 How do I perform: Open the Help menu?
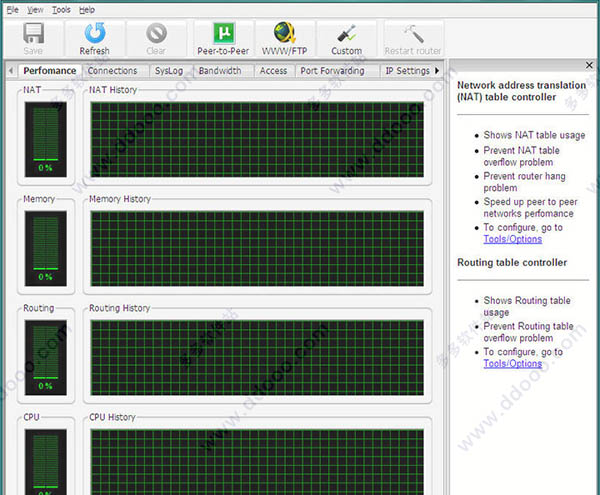[87, 10]
